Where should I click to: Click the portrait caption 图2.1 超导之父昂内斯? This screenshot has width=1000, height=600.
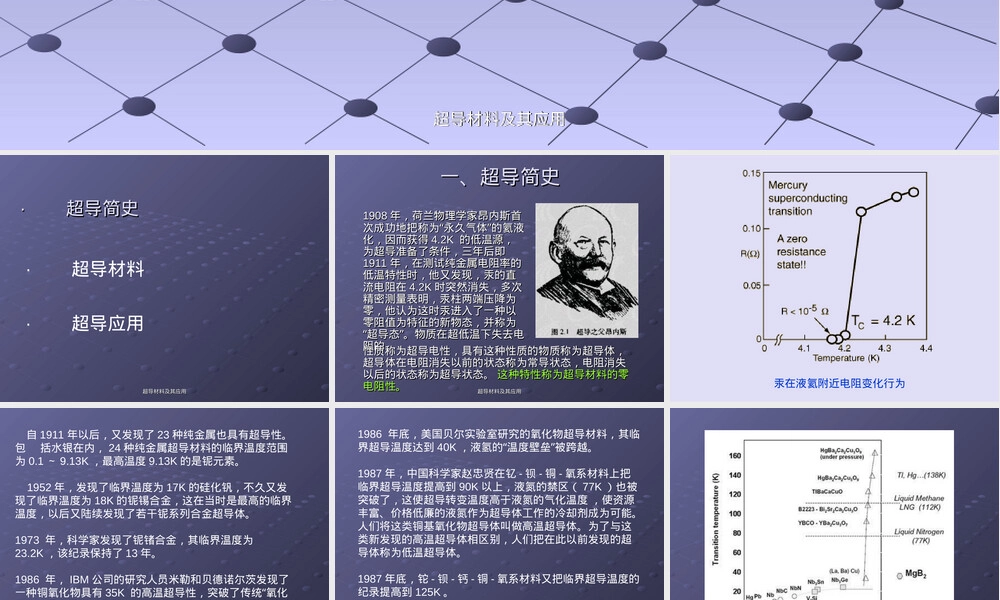588,331
